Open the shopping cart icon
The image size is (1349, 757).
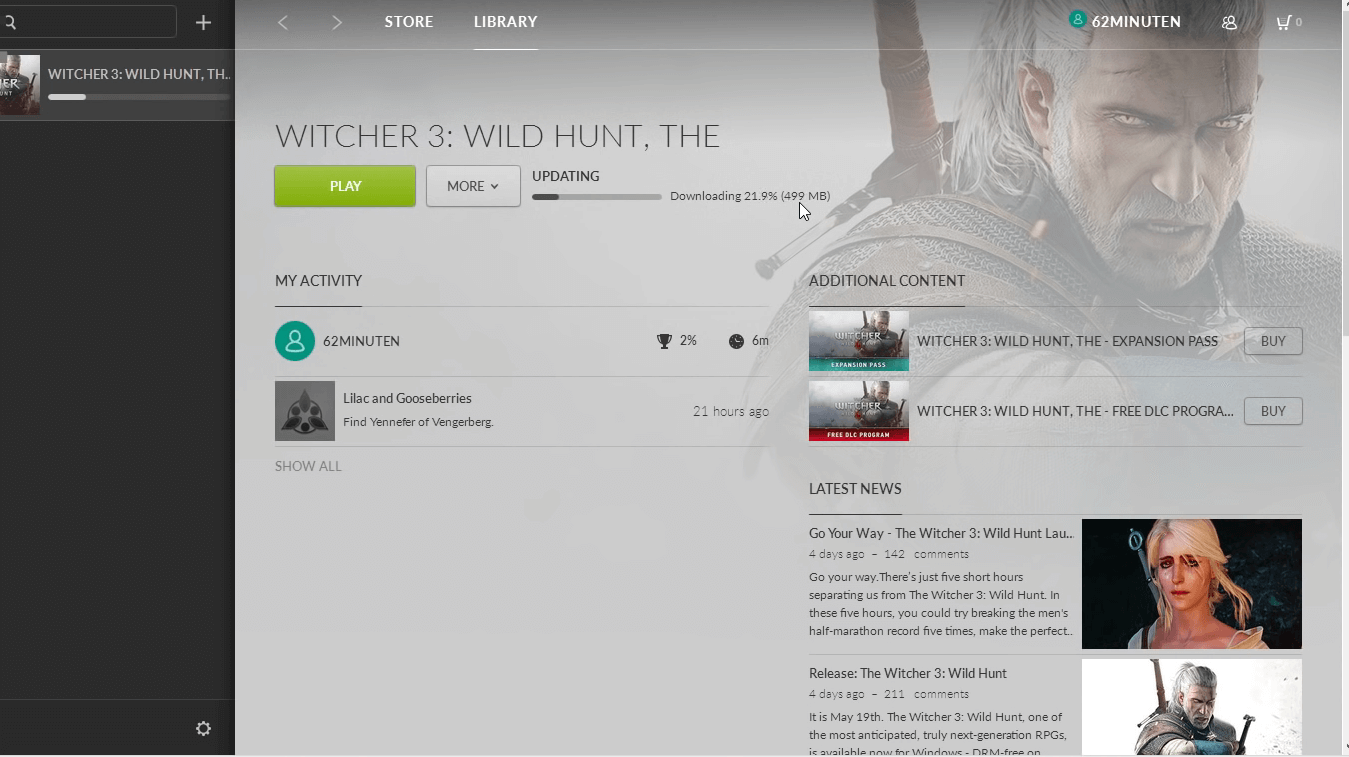1283,22
